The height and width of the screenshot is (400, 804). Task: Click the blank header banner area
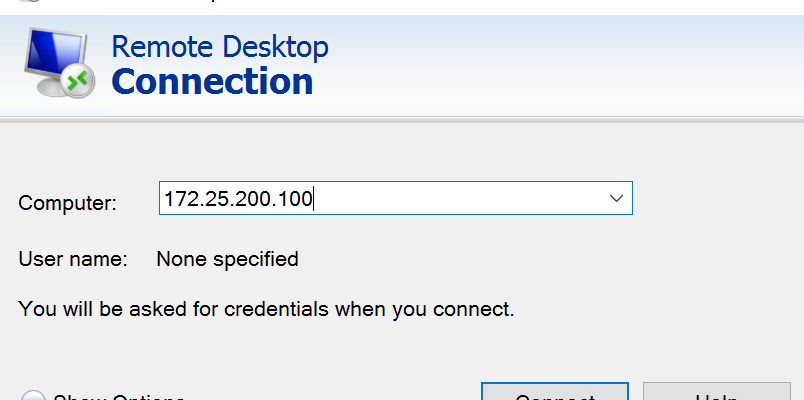click(564, 66)
